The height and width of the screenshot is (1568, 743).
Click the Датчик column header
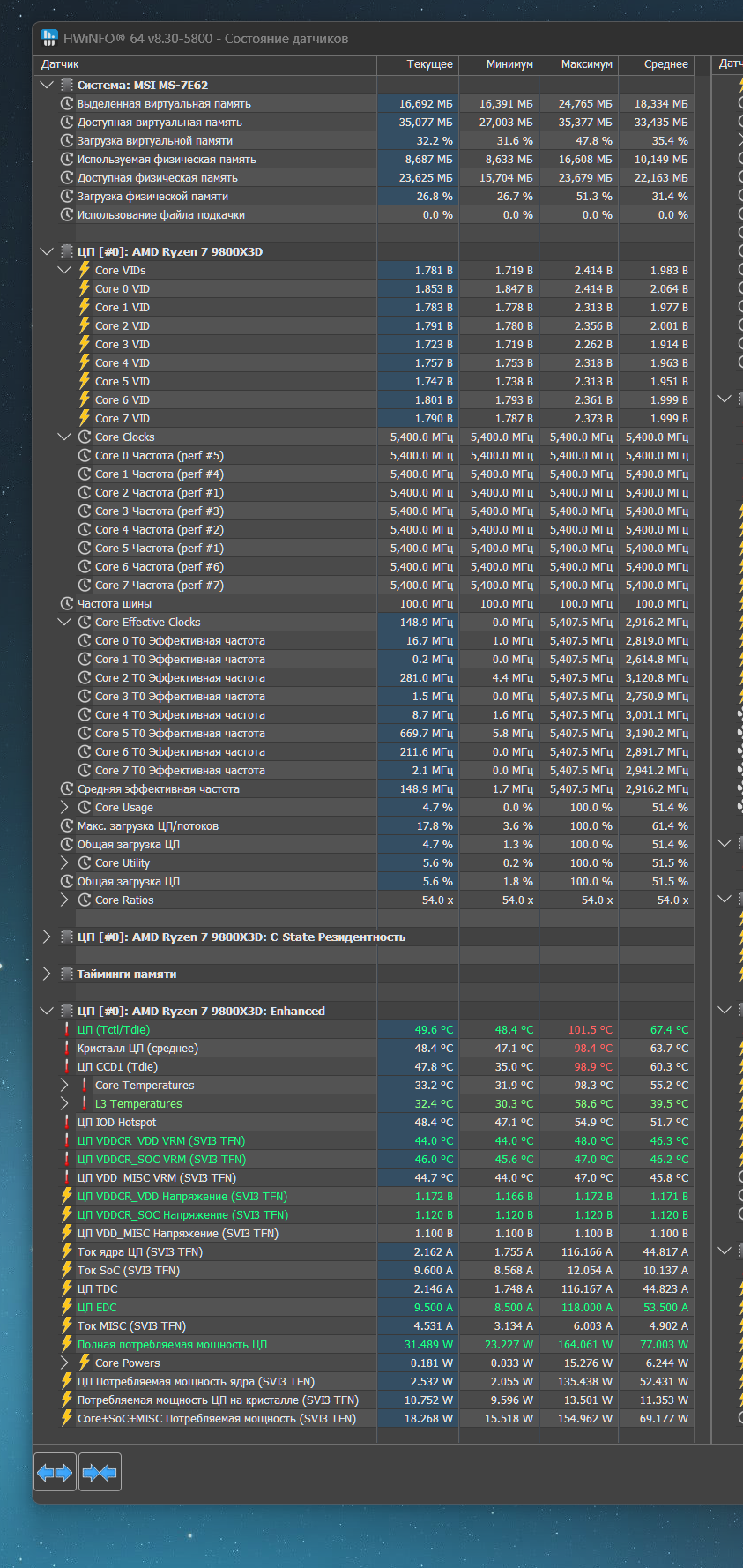(60, 64)
